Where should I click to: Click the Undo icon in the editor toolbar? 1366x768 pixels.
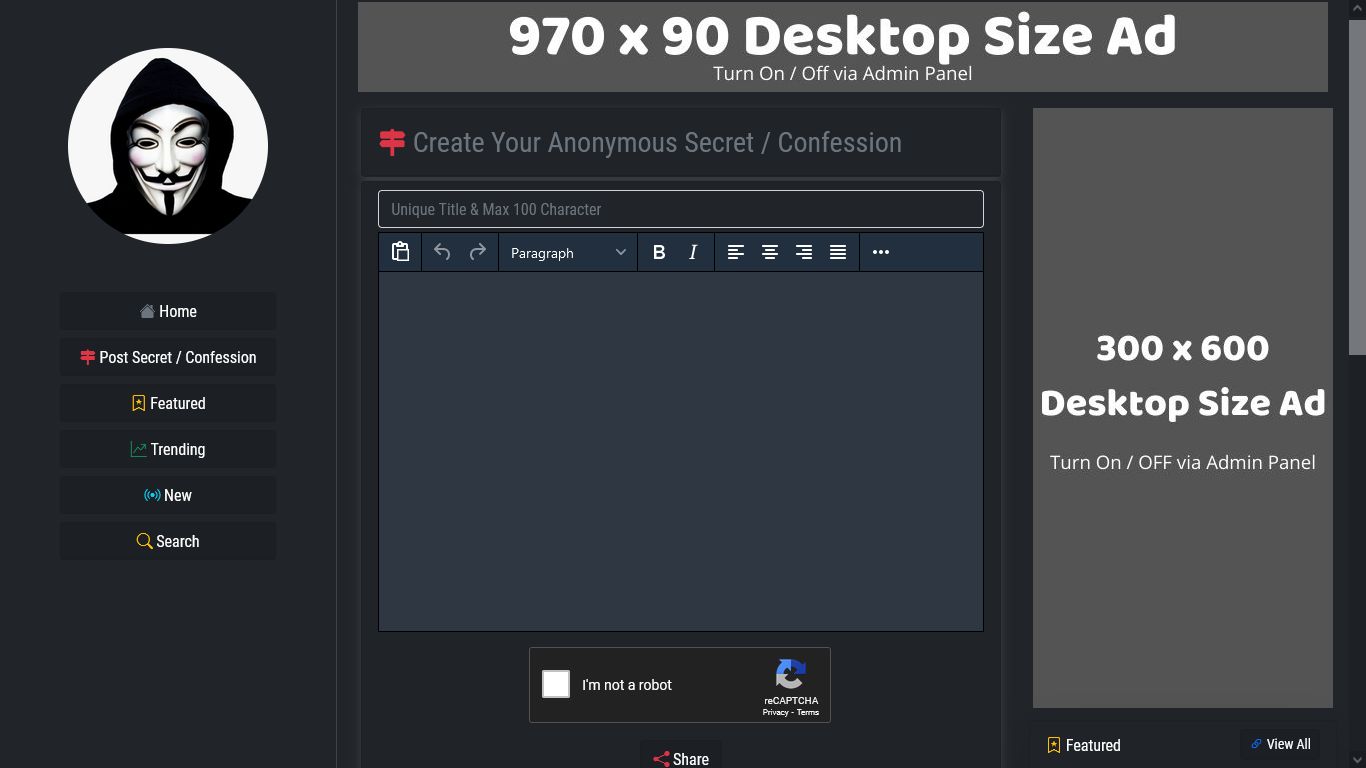tap(442, 252)
